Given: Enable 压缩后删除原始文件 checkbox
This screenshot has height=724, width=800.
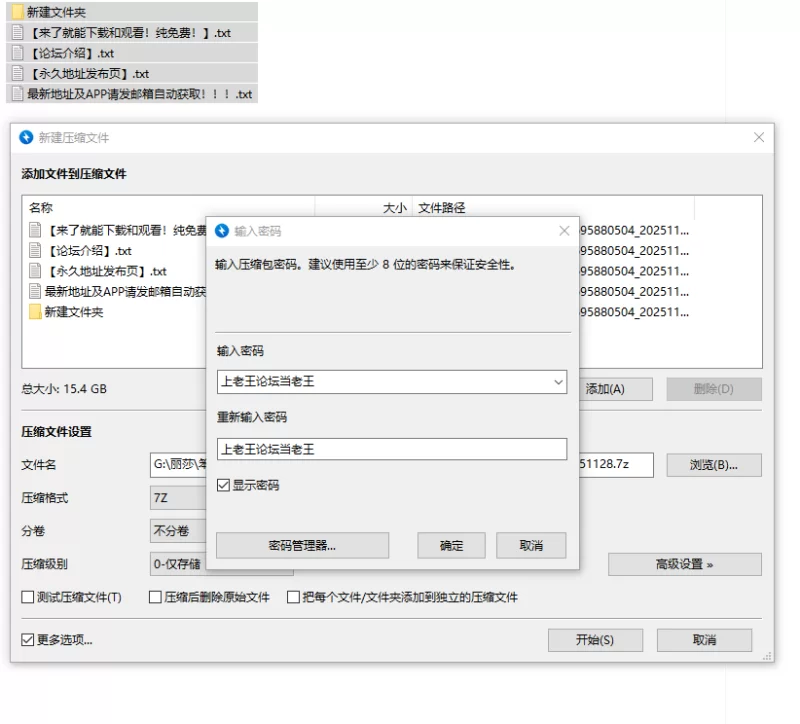Looking at the screenshot, I should pos(155,597).
